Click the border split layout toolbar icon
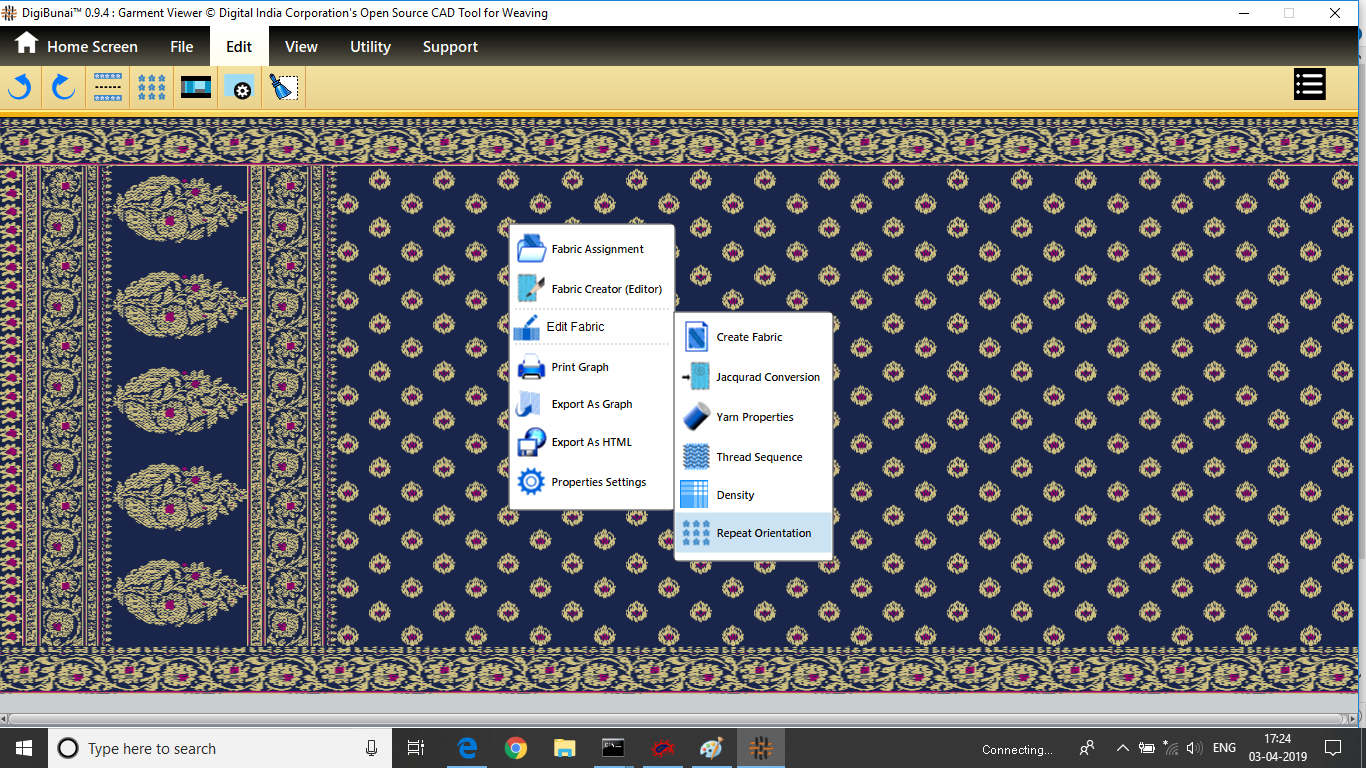This screenshot has height=768, width=1366. click(108, 88)
